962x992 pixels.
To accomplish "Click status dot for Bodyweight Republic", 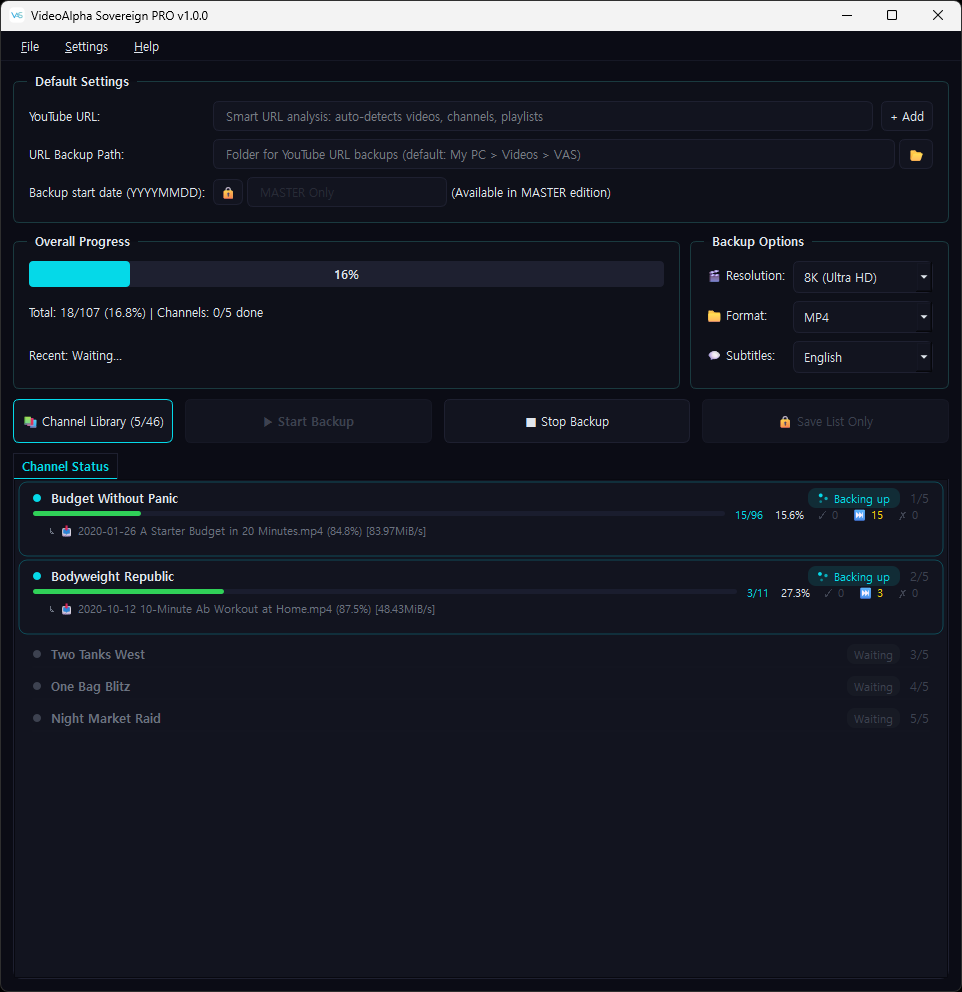I will [x=37, y=576].
